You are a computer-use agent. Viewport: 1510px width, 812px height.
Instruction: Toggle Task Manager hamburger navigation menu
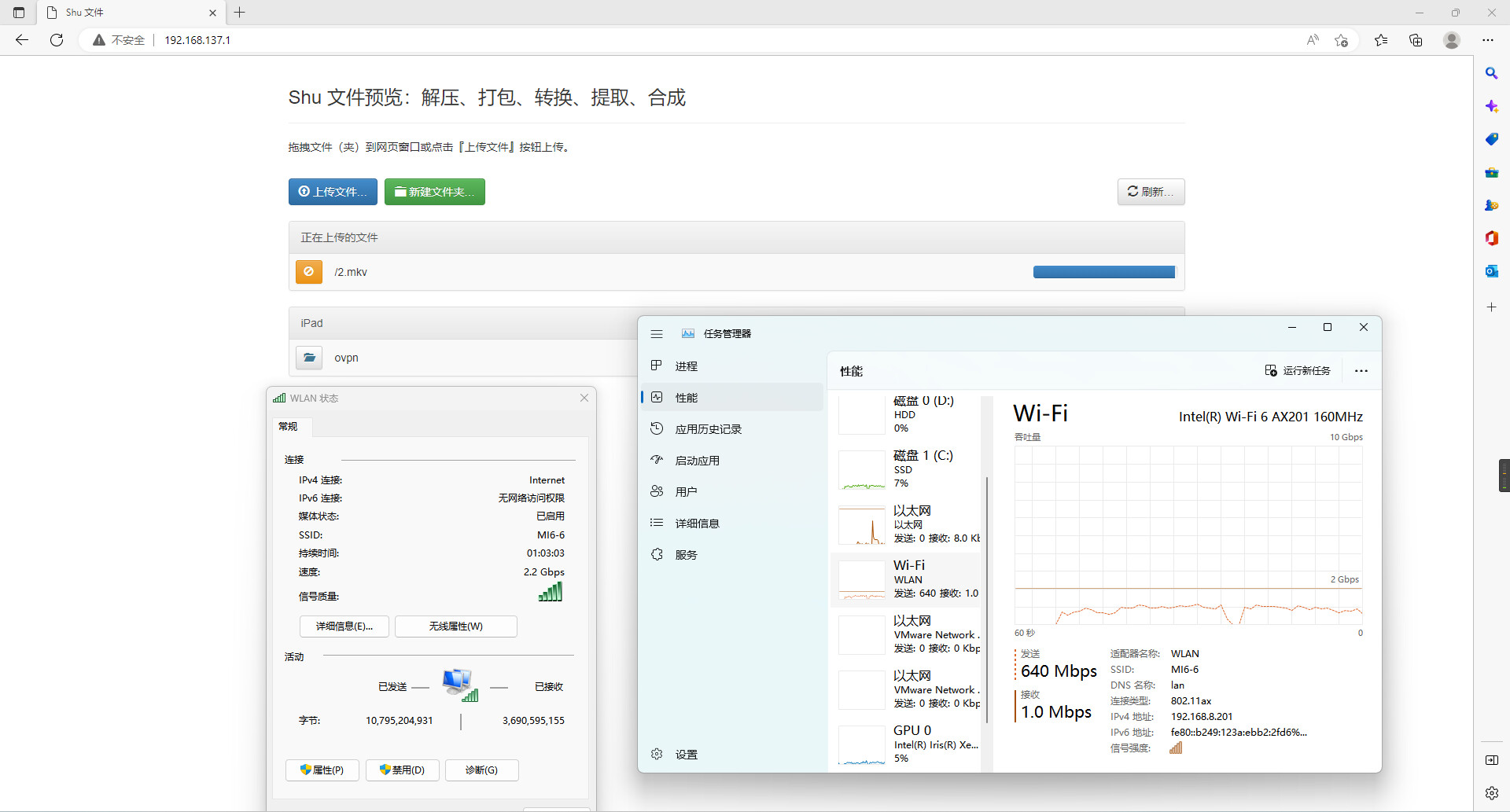[657, 334]
